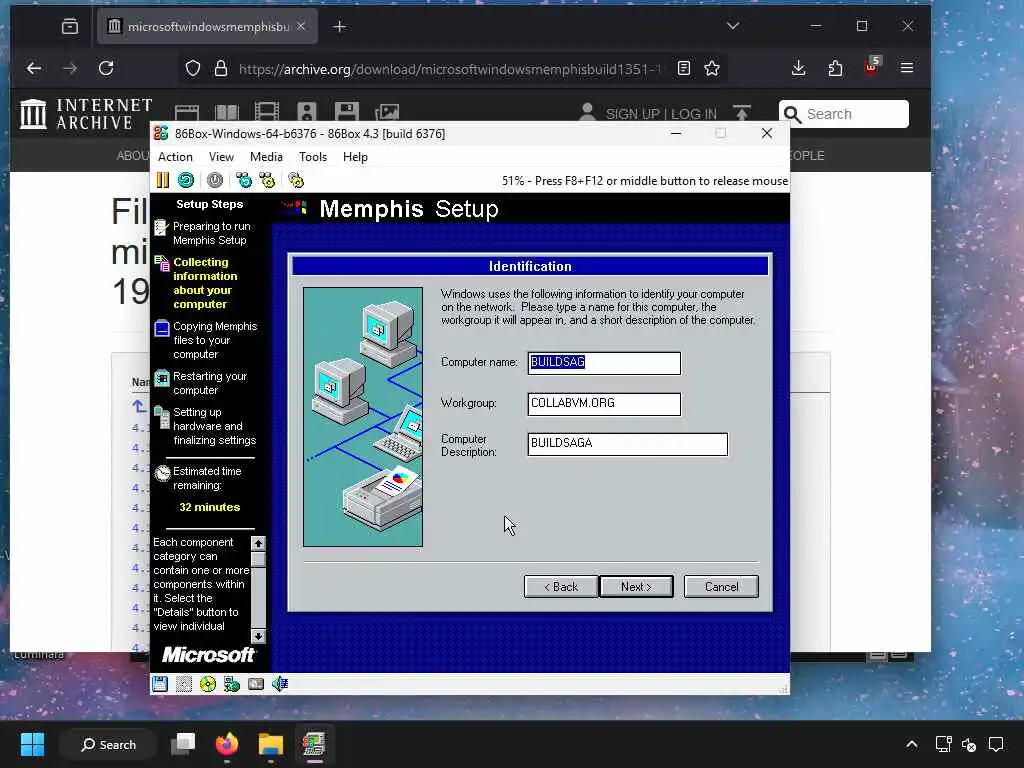Open 86Box settings toolbar icon
The image size is (1024, 768).
[296, 180]
